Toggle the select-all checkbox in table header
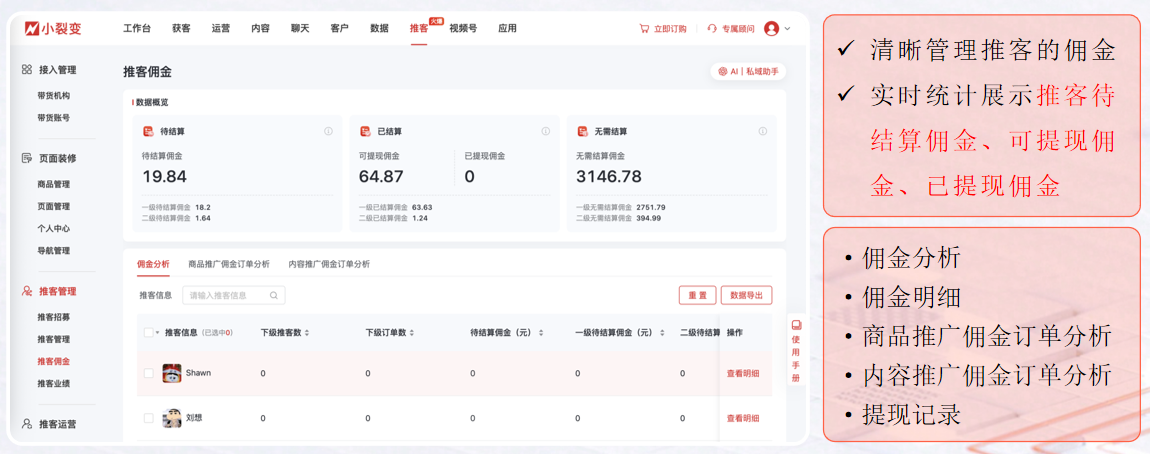 149,332
